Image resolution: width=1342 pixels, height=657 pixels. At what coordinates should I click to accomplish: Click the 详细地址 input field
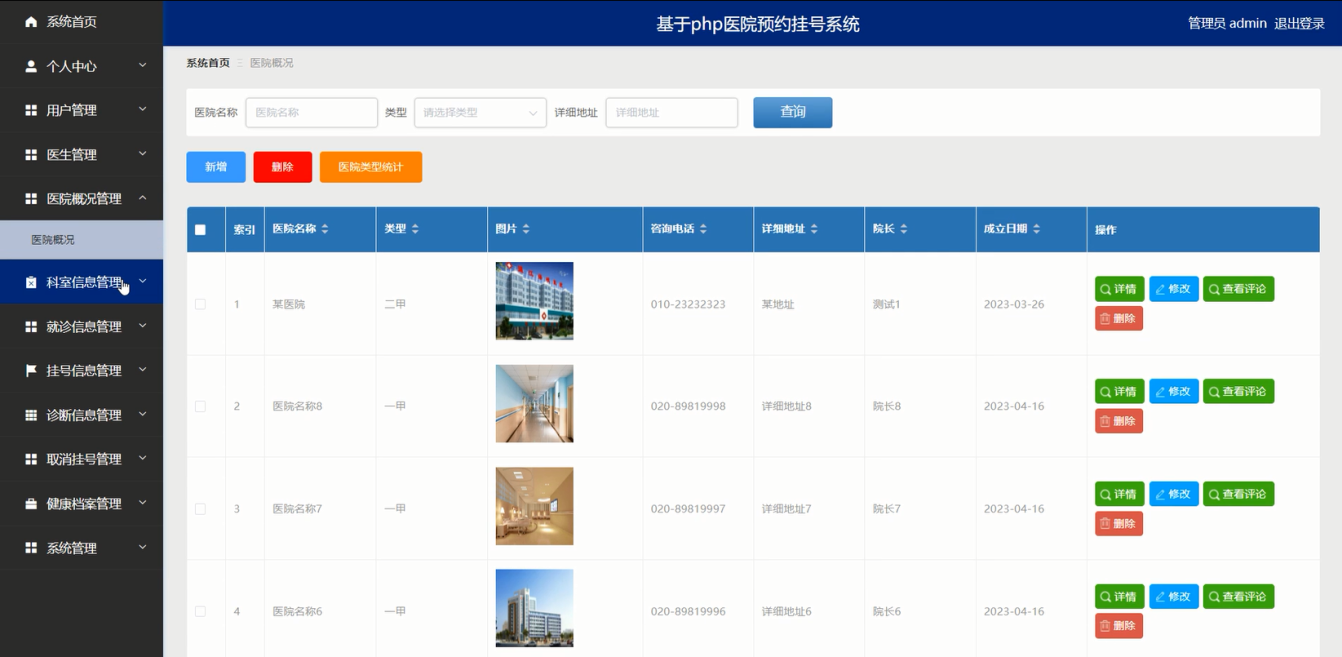(672, 113)
